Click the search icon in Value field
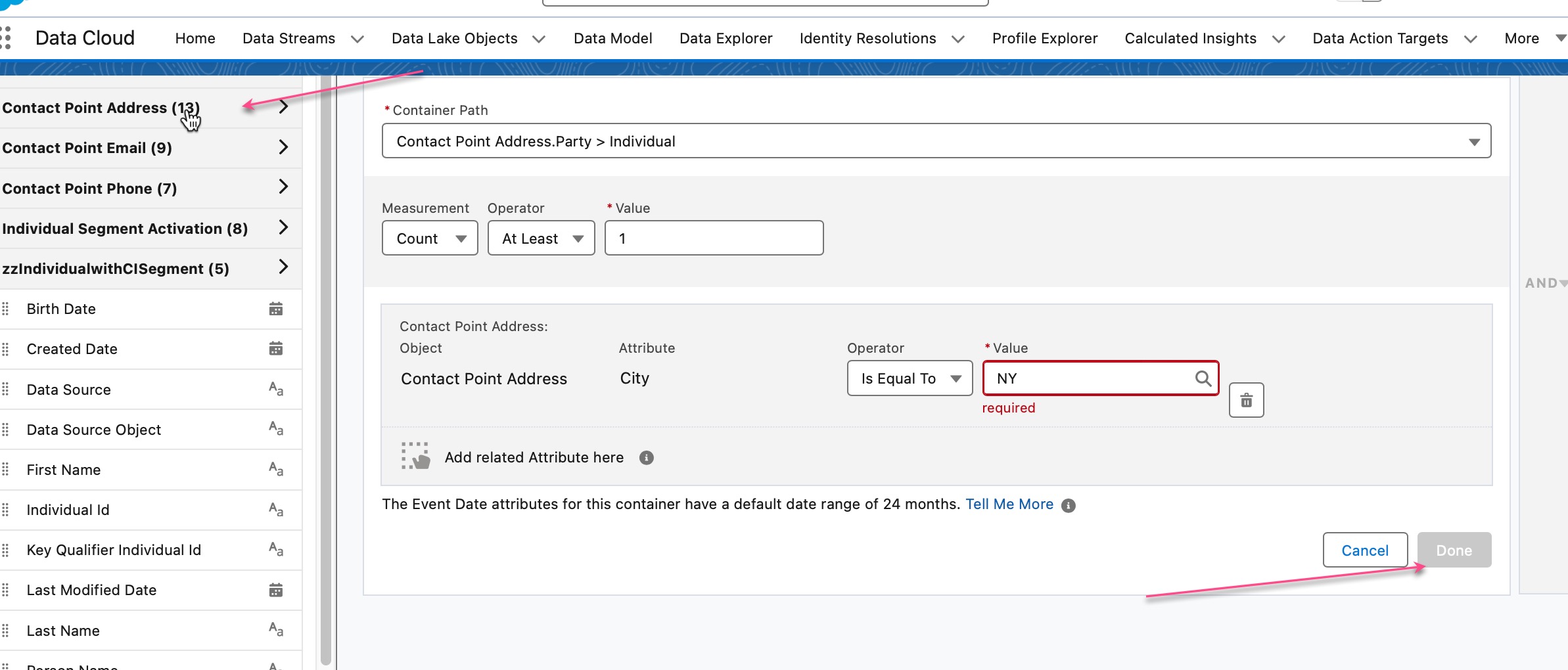This screenshot has height=670, width=1568. pyautogui.click(x=1203, y=378)
